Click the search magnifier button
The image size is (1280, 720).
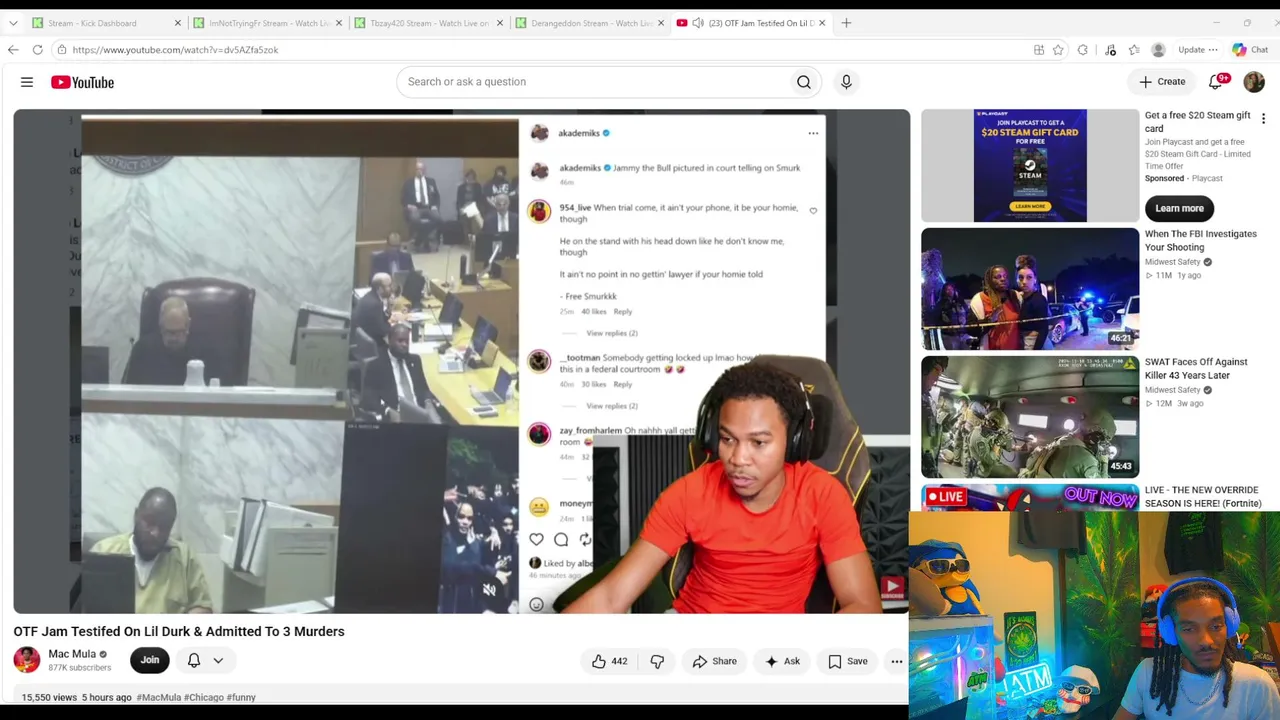point(804,82)
